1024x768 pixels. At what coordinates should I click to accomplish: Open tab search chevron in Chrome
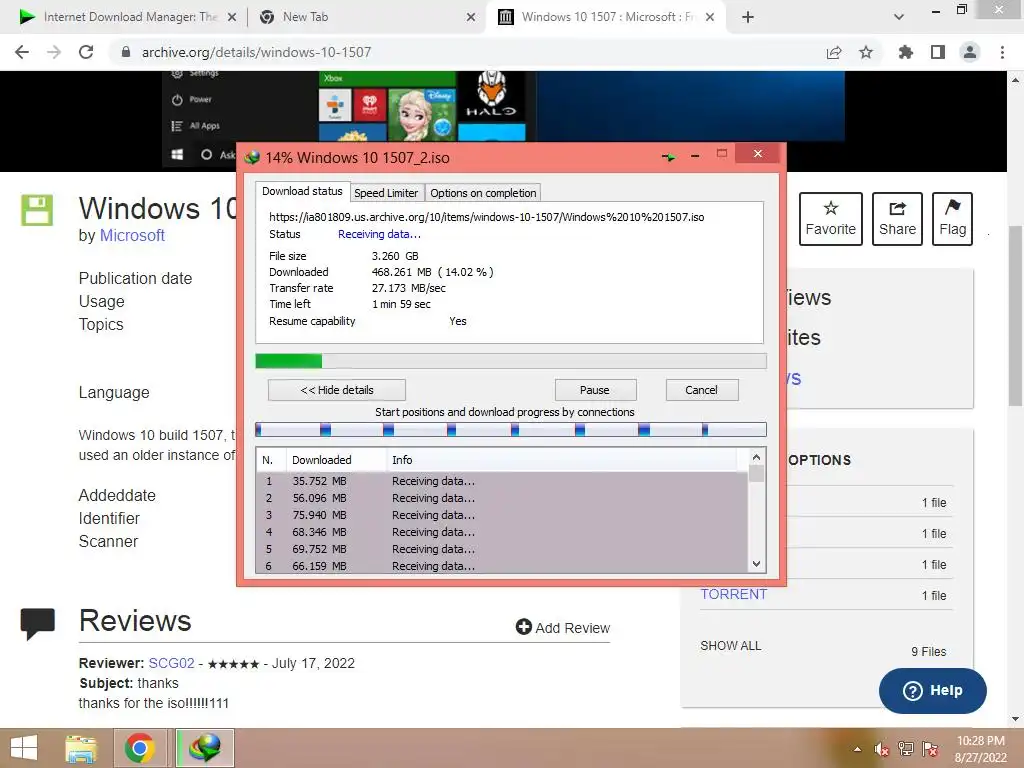[x=899, y=18]
